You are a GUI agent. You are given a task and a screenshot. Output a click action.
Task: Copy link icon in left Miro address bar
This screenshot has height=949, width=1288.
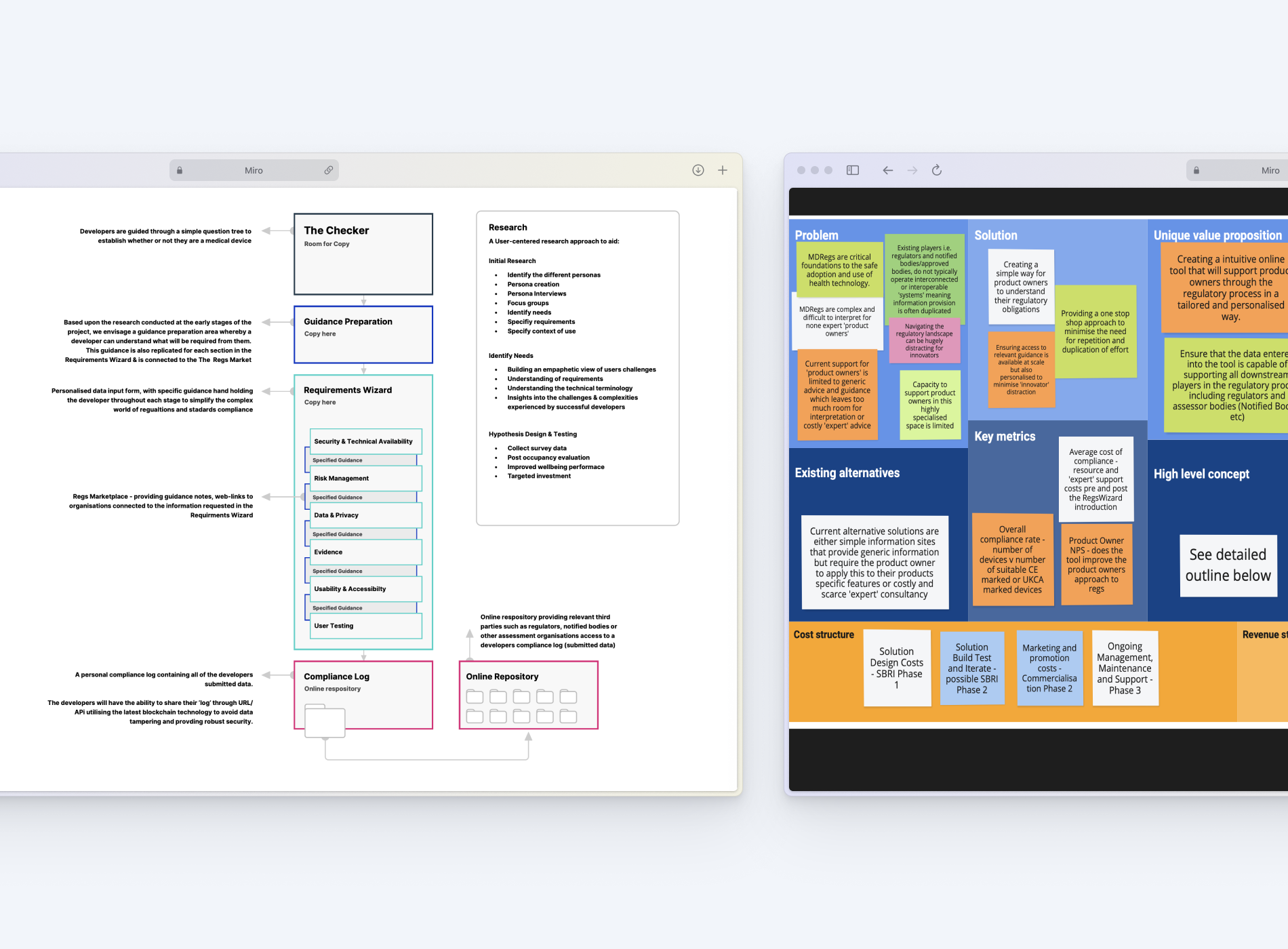point(329,170)
